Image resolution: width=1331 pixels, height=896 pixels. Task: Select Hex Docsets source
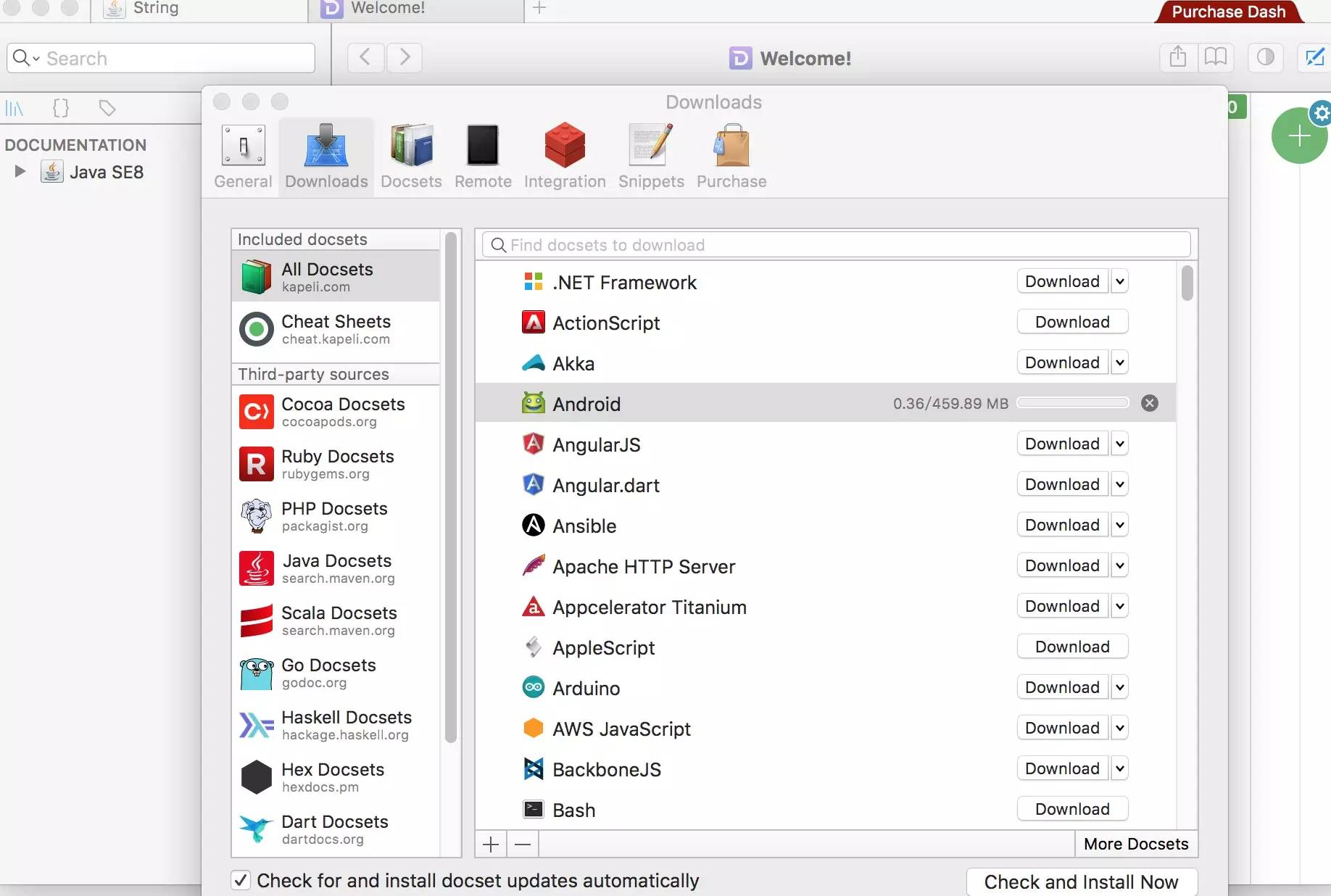[x=336, y=776]
